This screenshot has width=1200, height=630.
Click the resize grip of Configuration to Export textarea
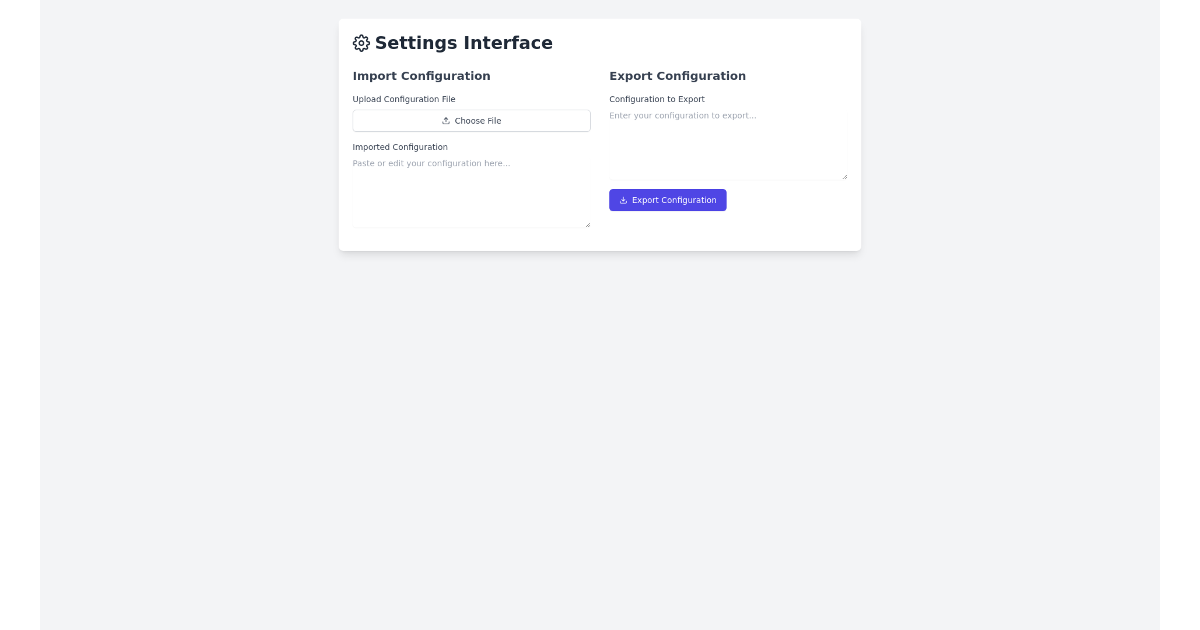[x=845, y=176]
